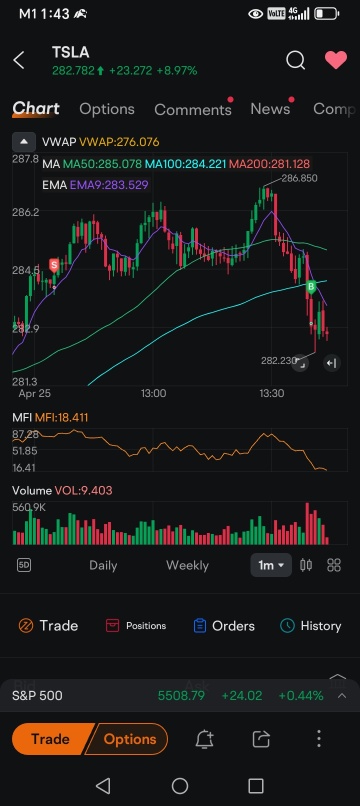Switch to the Chart tab
Viewport: 360px width, 806px height.
[36, 108]
